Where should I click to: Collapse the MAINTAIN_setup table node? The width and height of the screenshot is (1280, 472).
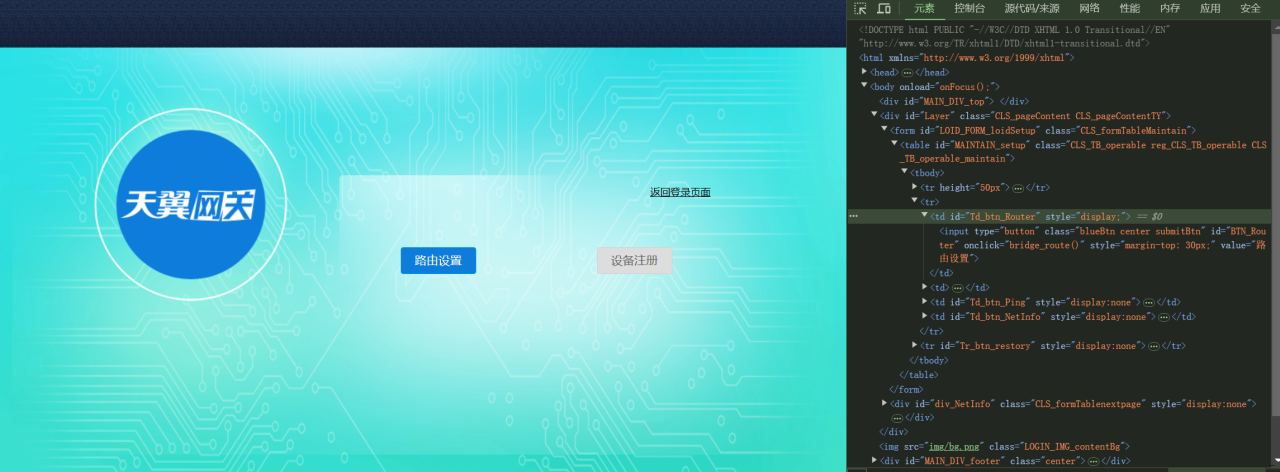[x=895, y=145]
